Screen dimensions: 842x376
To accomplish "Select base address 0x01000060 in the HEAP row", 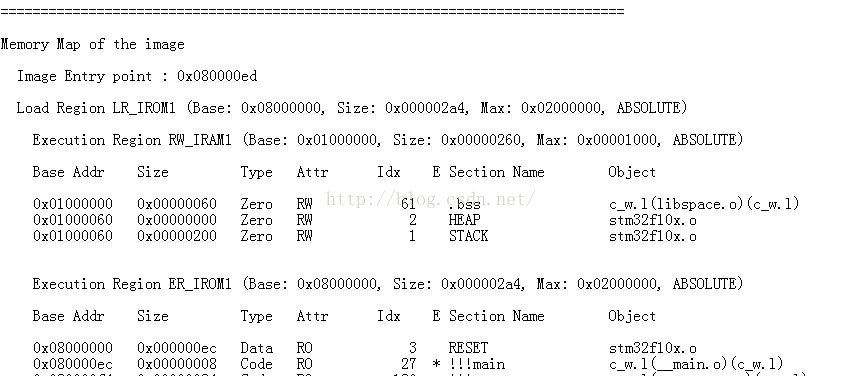I will 73,220.
